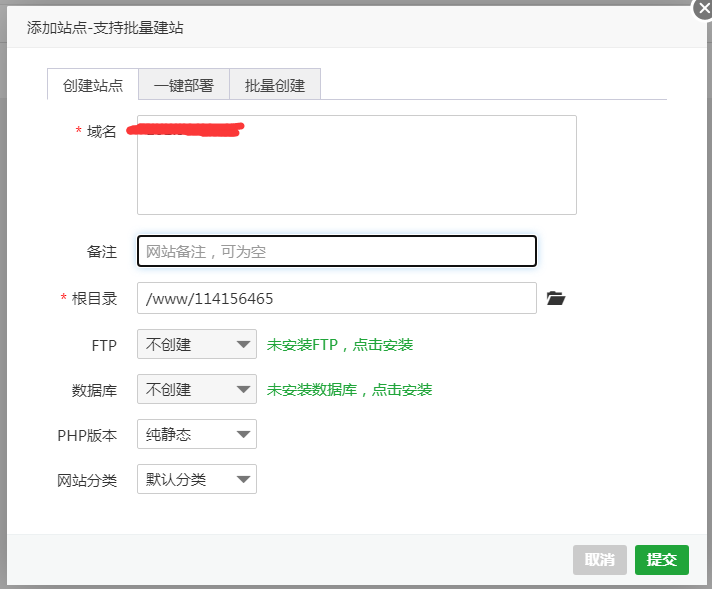
Task: Edit the 根目录 path field
Action: pyautogui.click(x=337, y=298)
